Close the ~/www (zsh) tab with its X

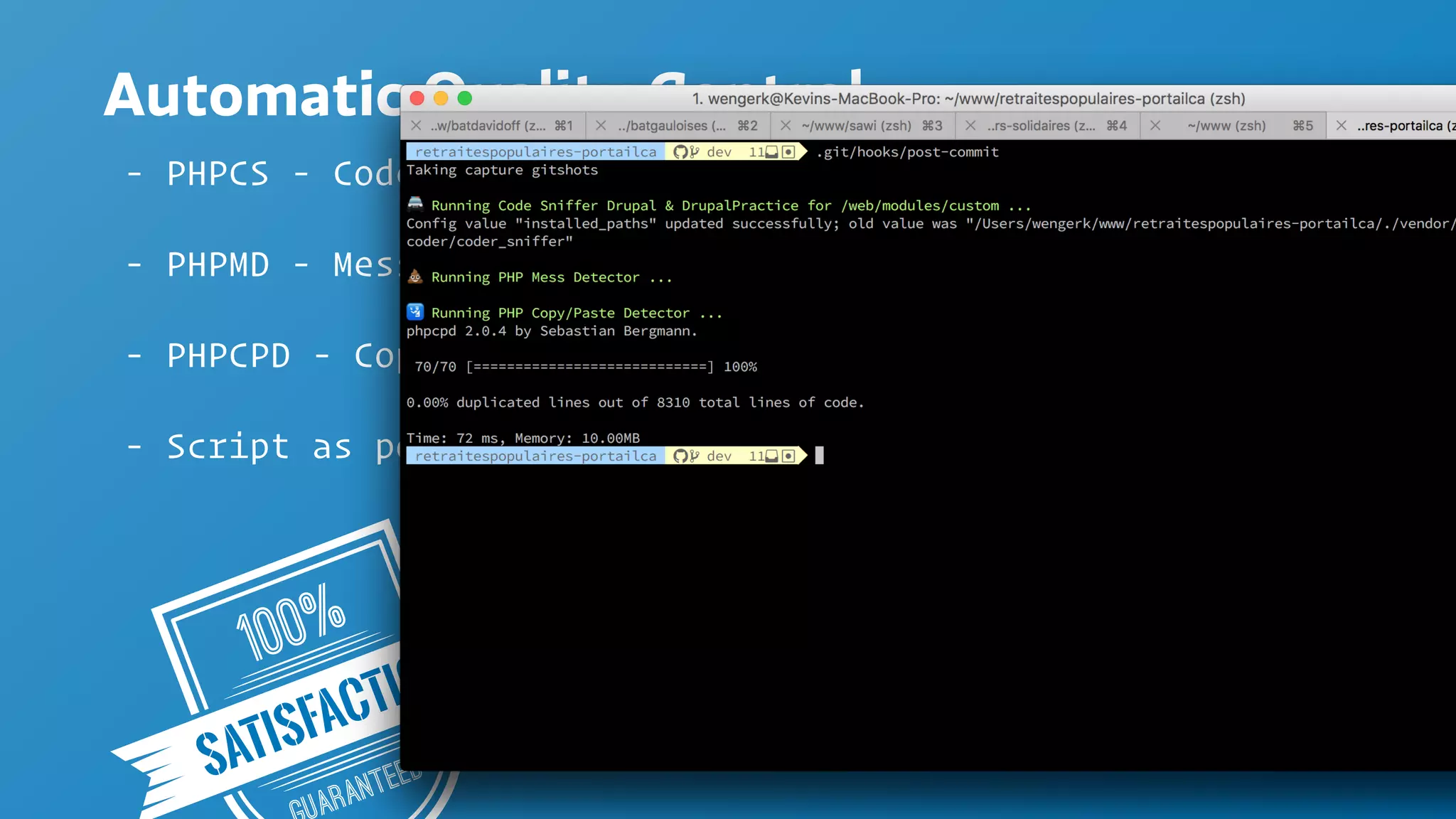click(1155, 126)
